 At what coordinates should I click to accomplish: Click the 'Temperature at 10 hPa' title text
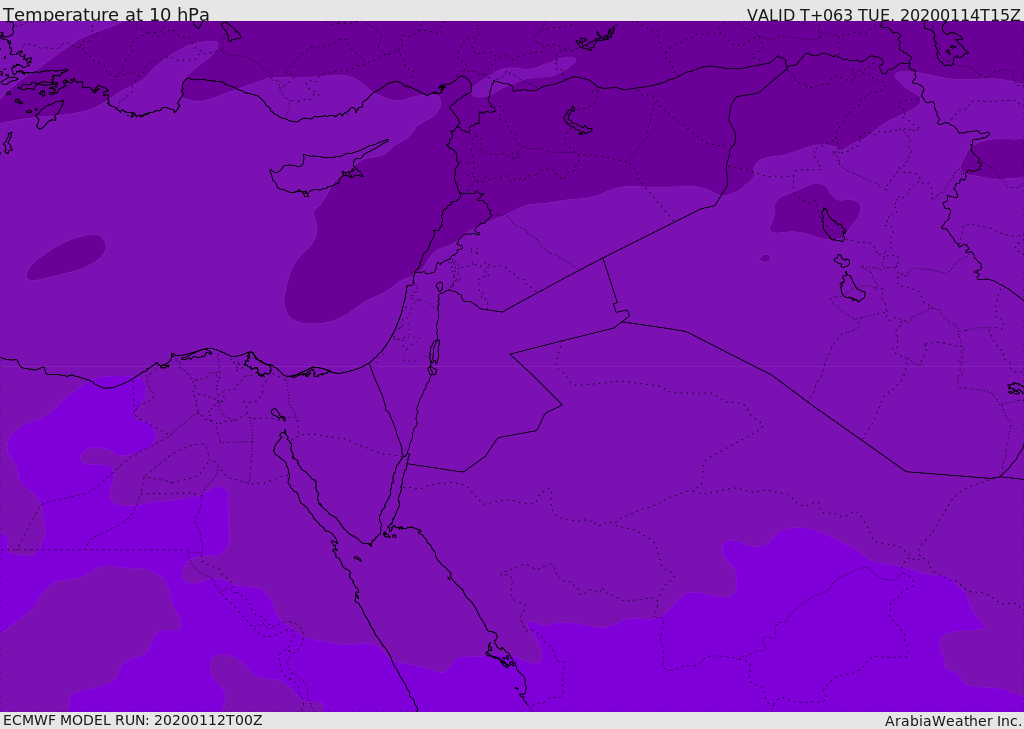click(x=106, y=14)
